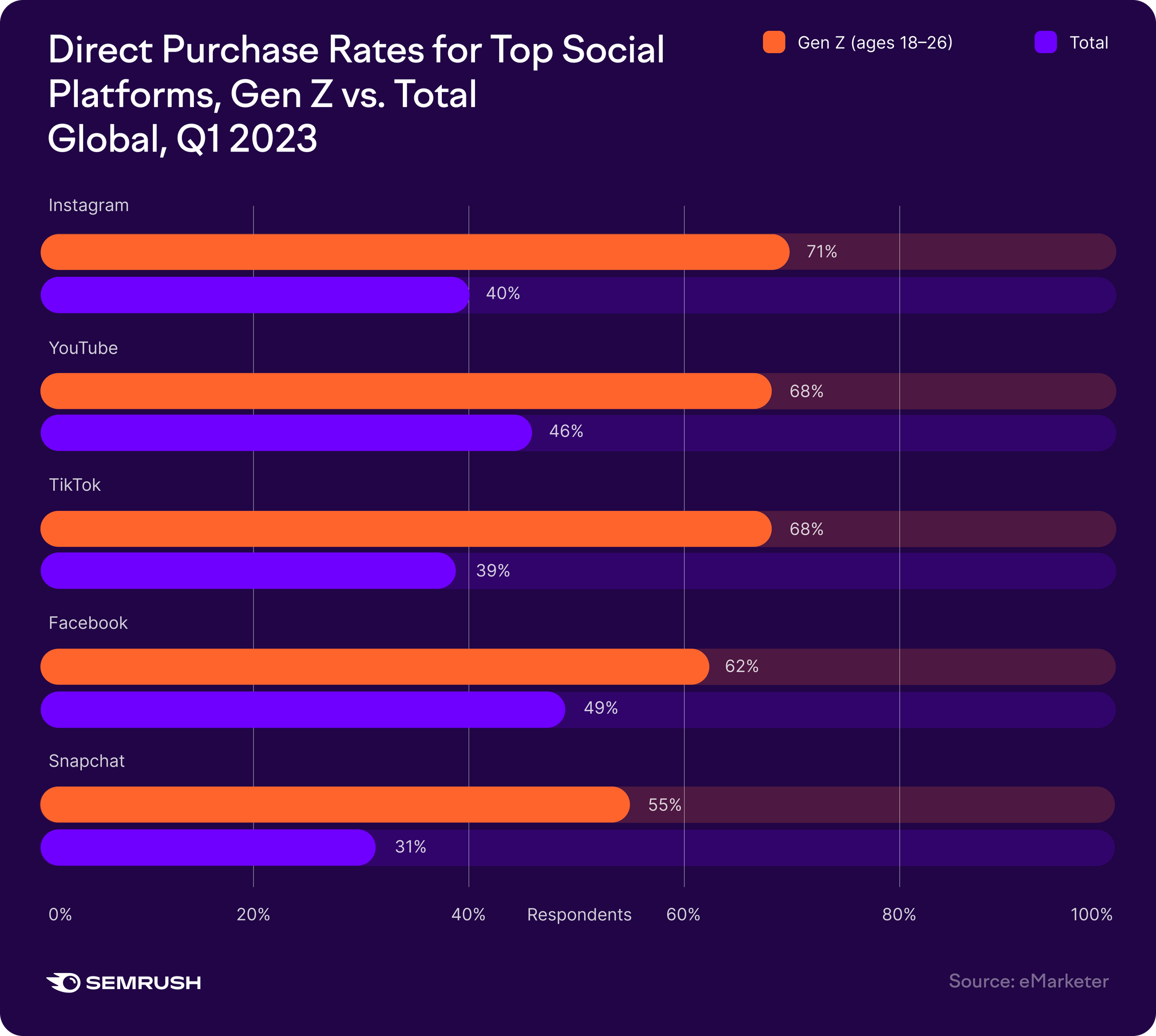Click the Respondents axis title
The width and height of the screenshot is (1156, 1036).
coord(579,915)
